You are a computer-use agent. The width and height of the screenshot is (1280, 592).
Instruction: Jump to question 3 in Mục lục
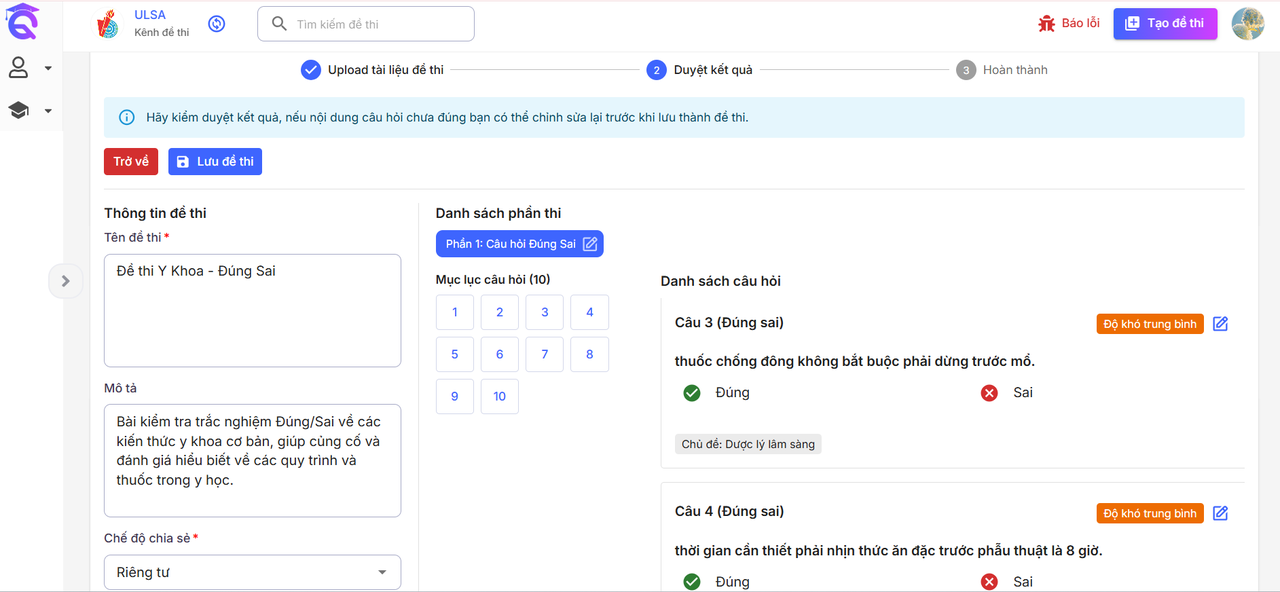pyautogui.click(x=545, y=312)
